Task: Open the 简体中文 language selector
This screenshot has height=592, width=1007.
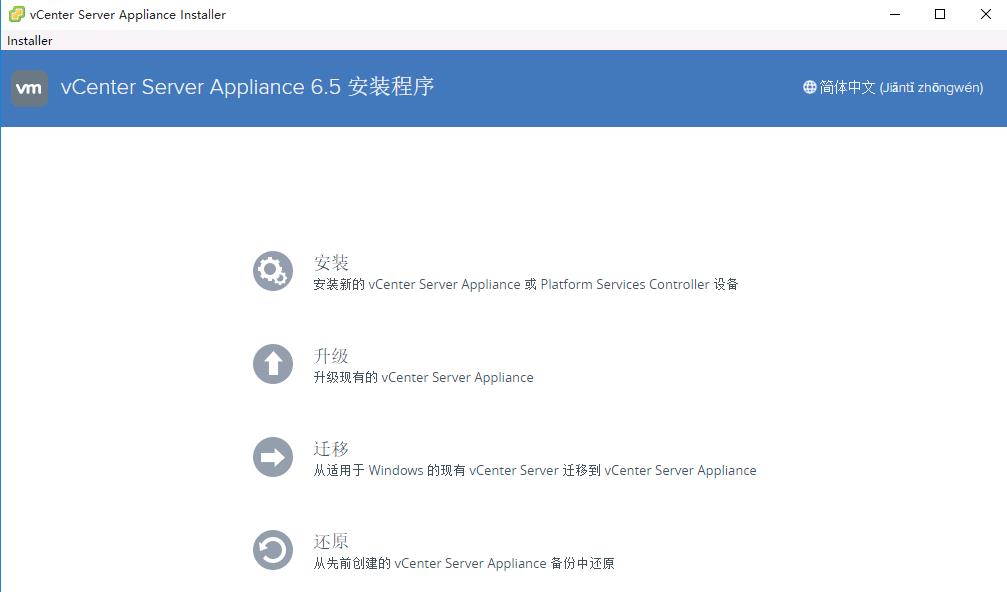Action: pyautogui.click(x=893, y=87)
